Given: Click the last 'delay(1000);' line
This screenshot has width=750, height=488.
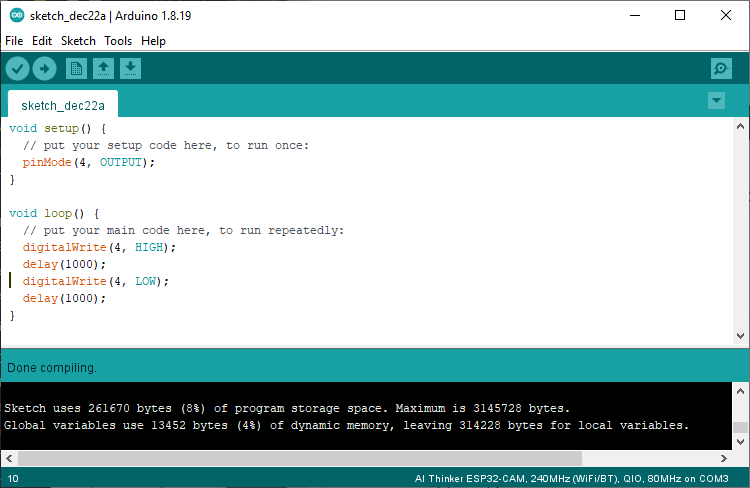Looking at the screenshot, I should pos(64,298).
